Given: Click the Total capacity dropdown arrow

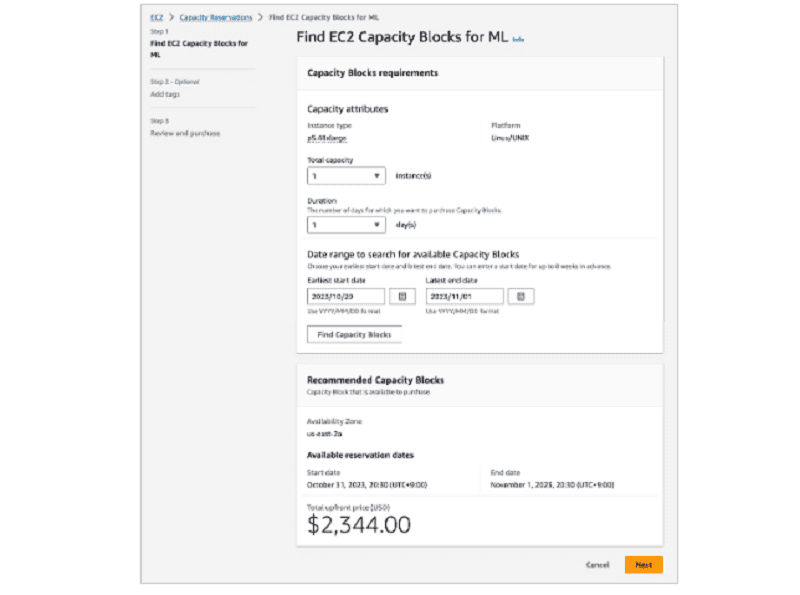Looking at the screenshot, I should tap(377, 176).
